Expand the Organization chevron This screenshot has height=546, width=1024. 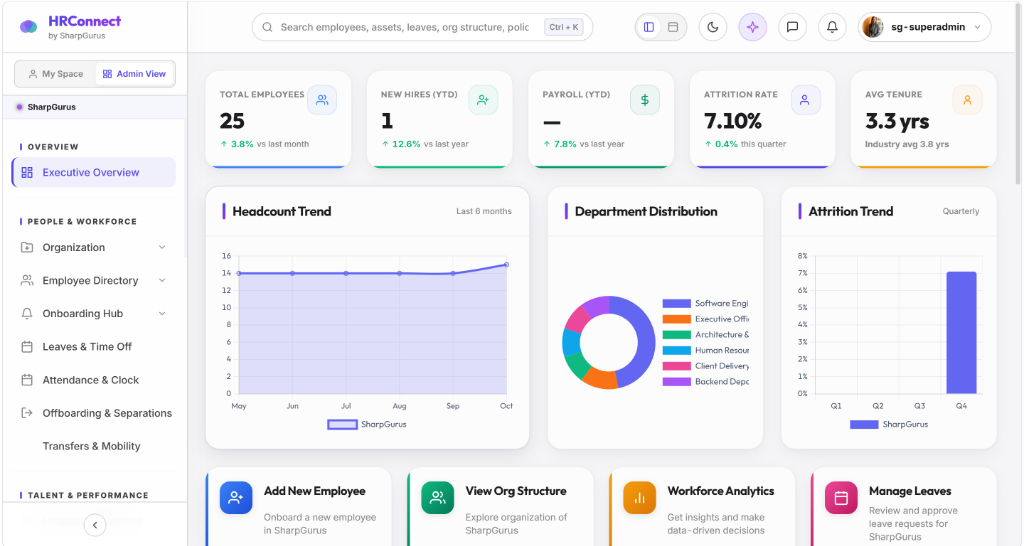pyautogui.click(x=162, y=247)
